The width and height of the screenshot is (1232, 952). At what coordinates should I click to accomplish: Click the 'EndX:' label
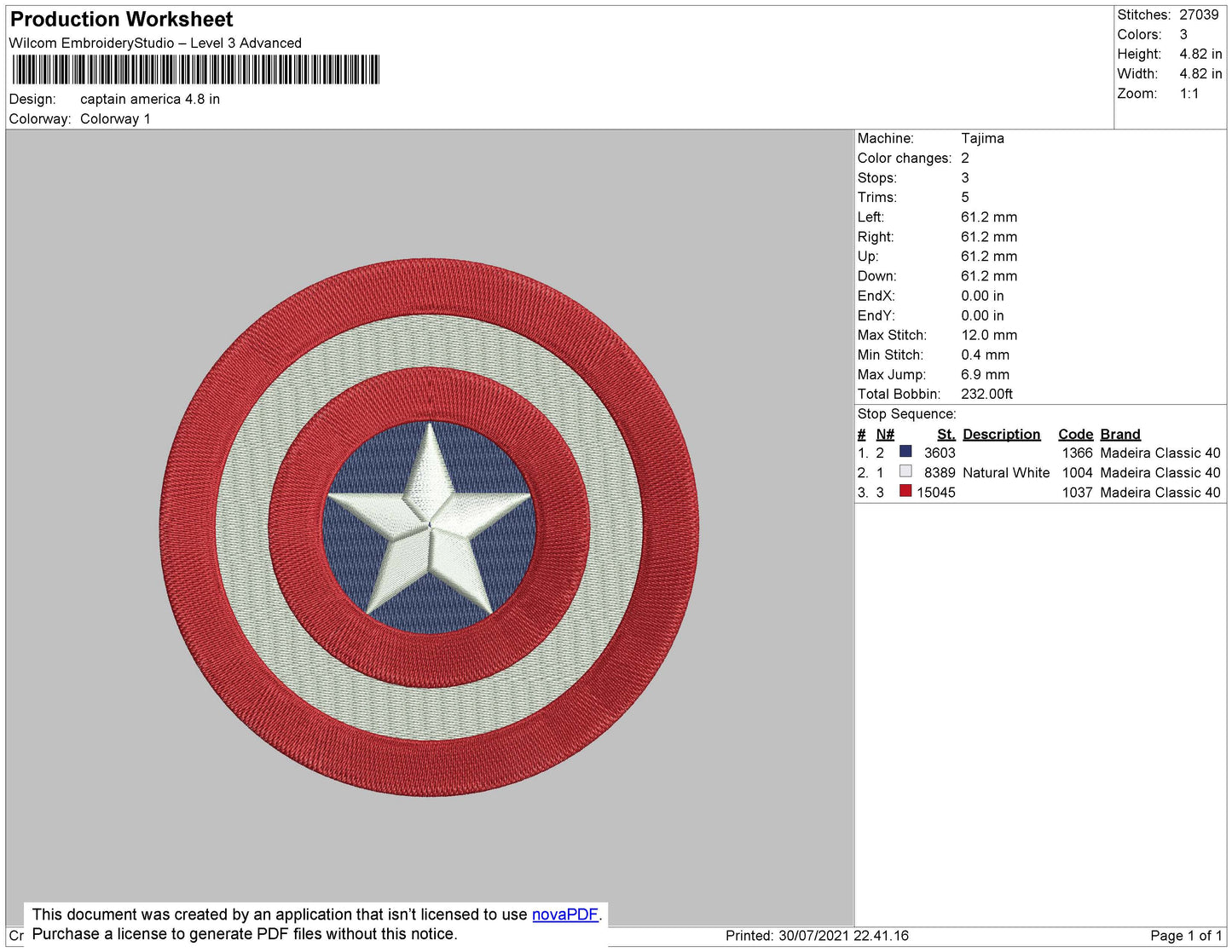876,296
